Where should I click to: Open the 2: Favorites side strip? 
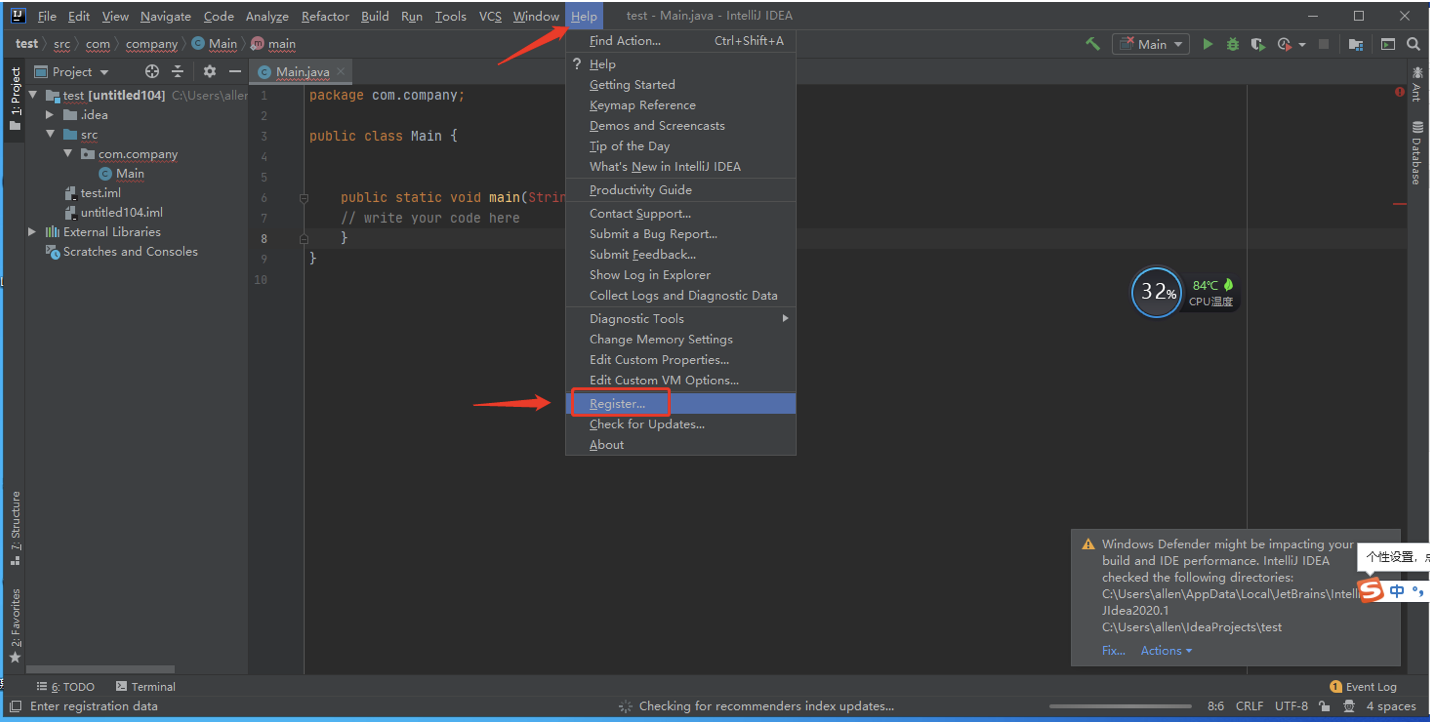click(x=15, y=625)
